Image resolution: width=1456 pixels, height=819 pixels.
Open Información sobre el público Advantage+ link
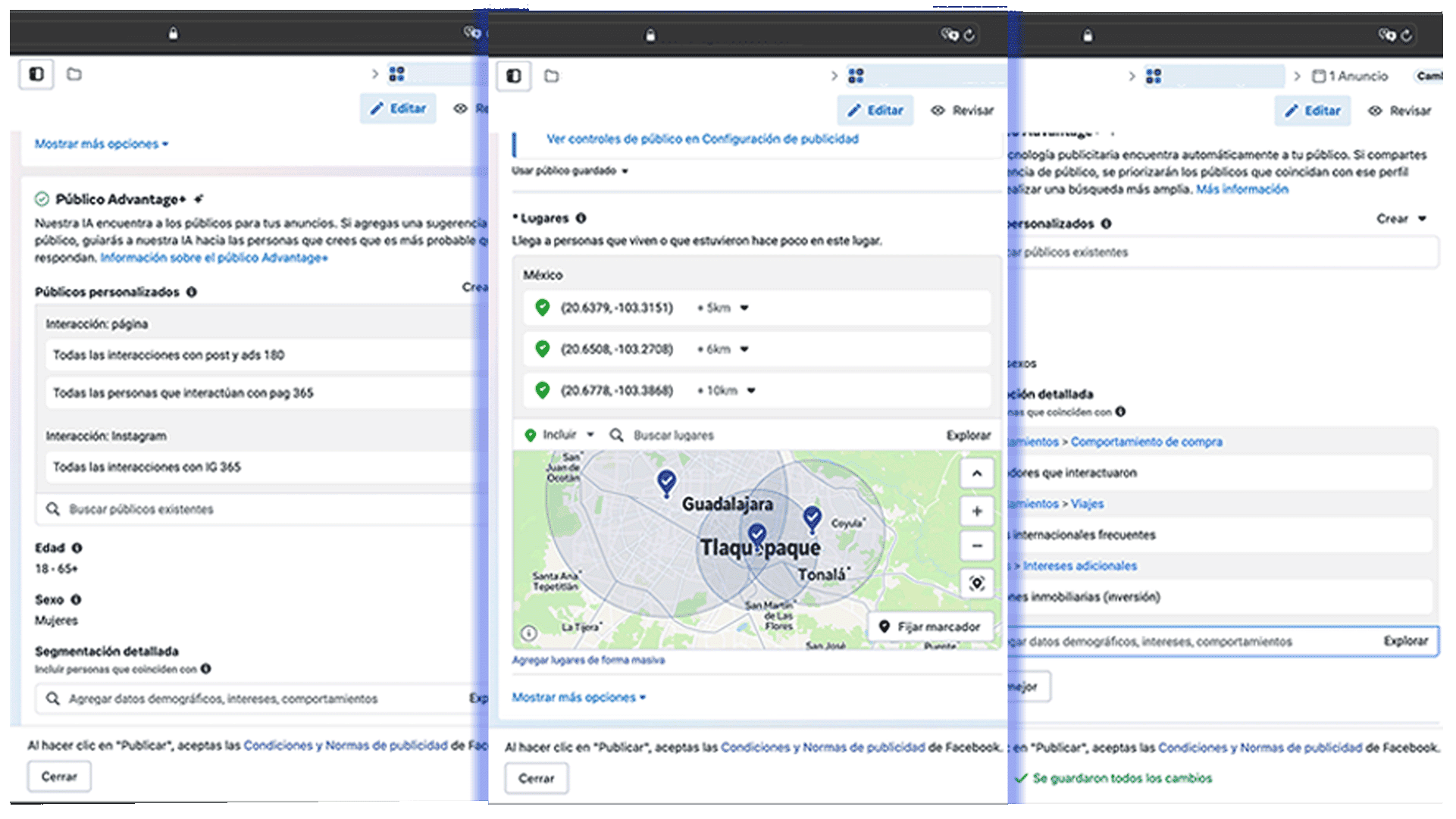tap(214, 258)
